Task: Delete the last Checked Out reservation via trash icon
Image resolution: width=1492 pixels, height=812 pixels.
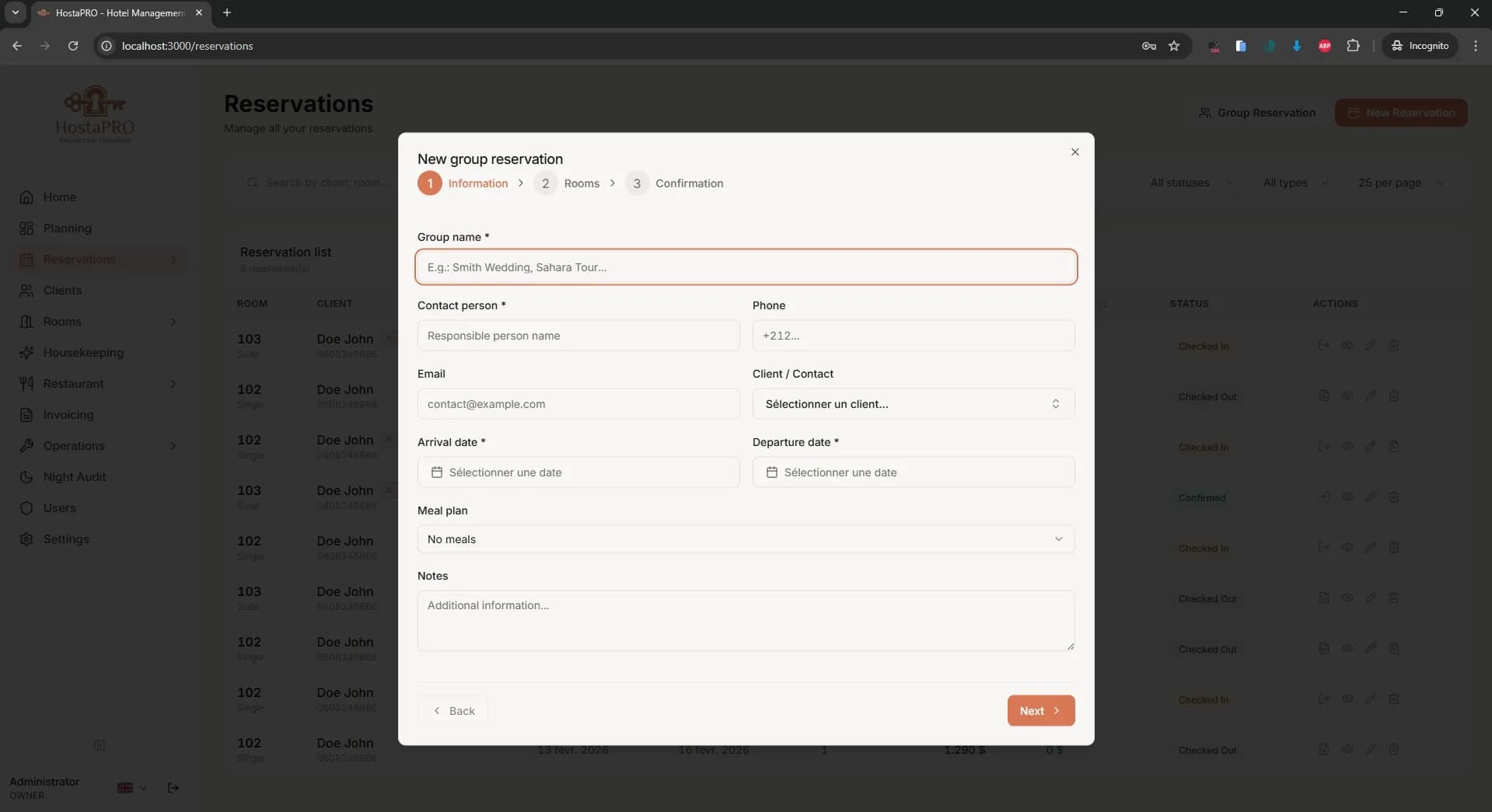Action: [1393, 749]
